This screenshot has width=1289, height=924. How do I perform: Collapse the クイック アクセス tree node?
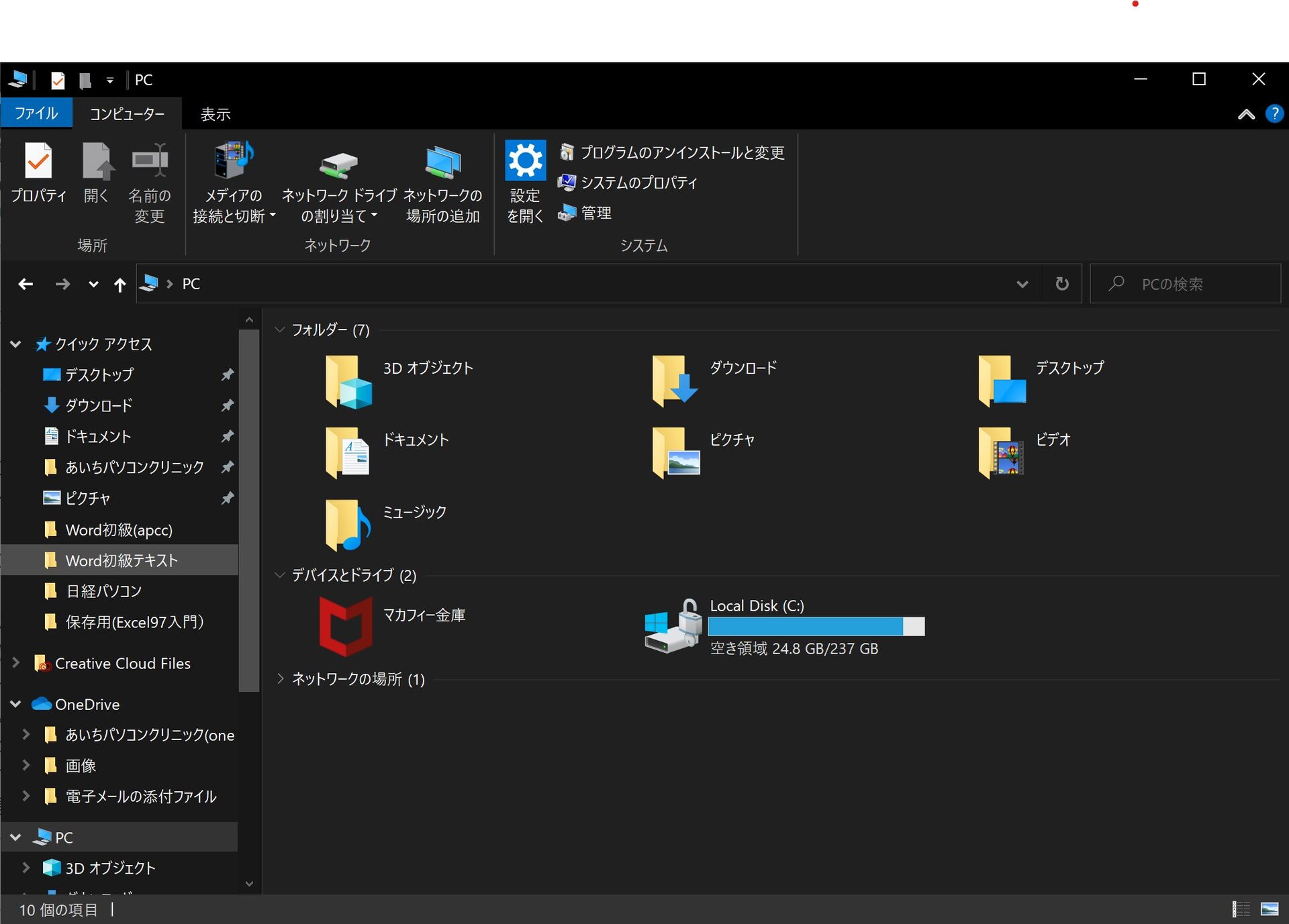pyautogui.click(x=15, y=344)
